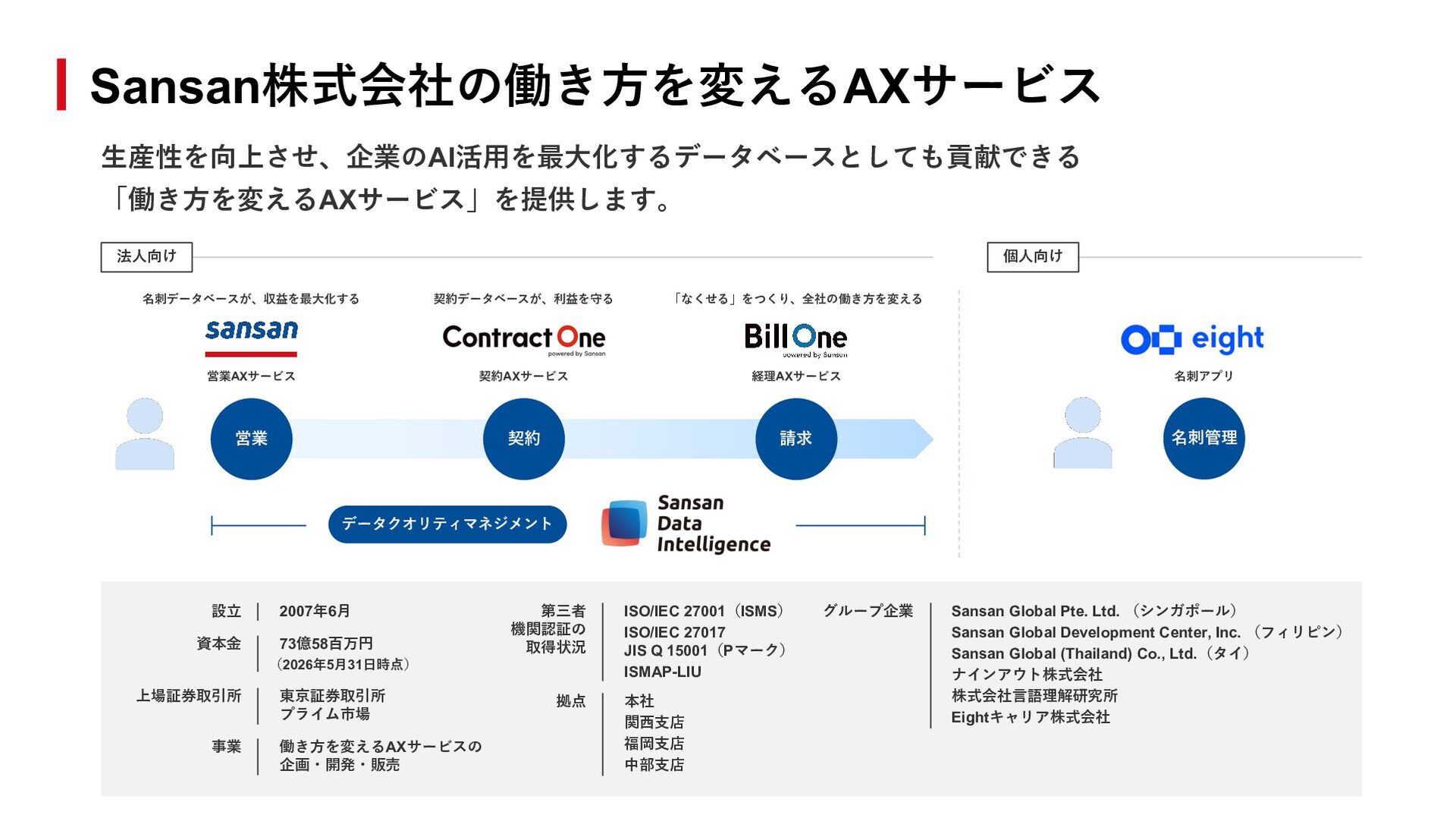Click the Contract One logo
1456x821 pixels.
point(524,340)
